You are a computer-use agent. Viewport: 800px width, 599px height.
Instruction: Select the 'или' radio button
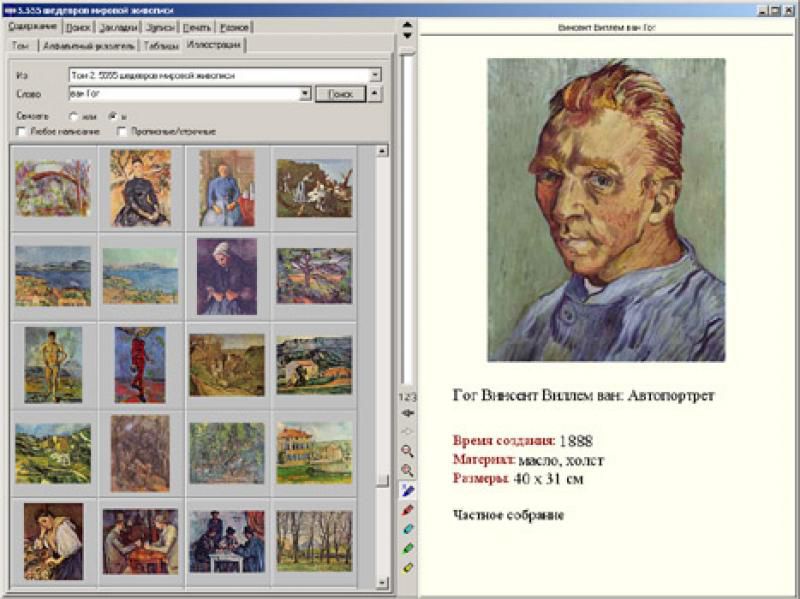click(x=73, y=116)
